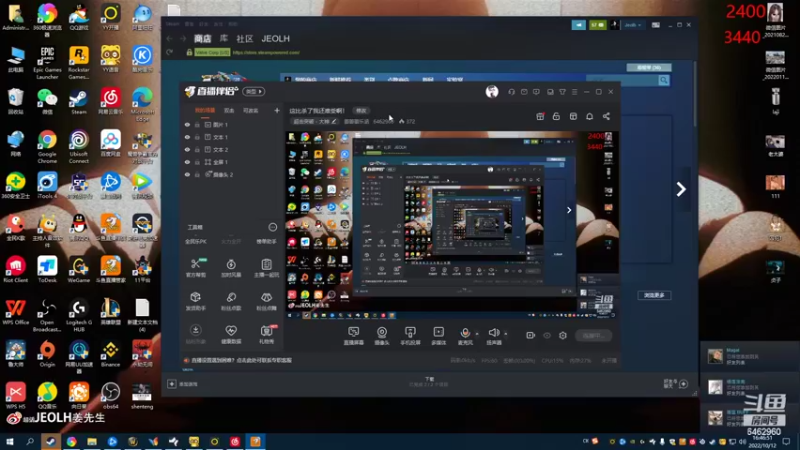Open the mode switch pill beside logo
Screen dimensions: 800x450
point(254,91)
